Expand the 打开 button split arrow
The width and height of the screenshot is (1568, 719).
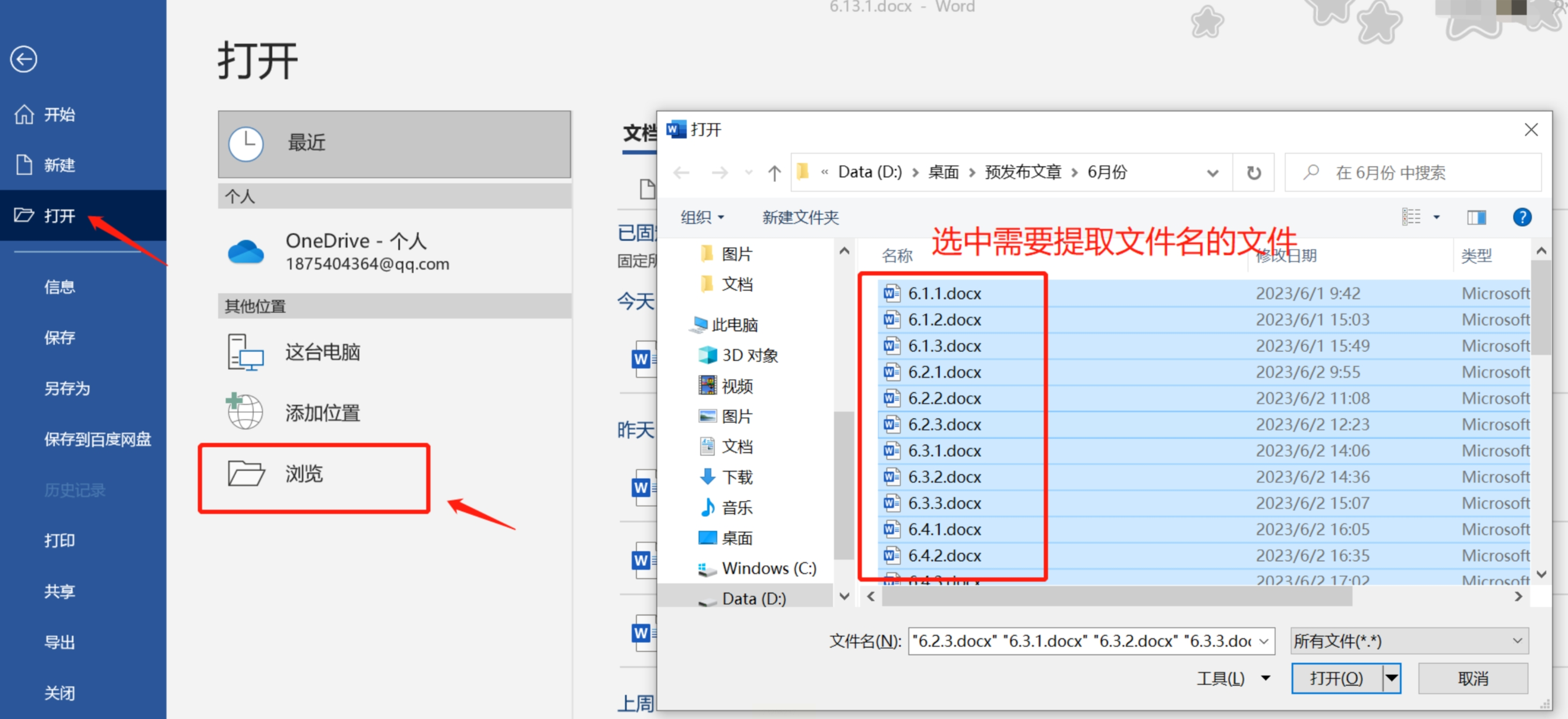[1392, 678]
